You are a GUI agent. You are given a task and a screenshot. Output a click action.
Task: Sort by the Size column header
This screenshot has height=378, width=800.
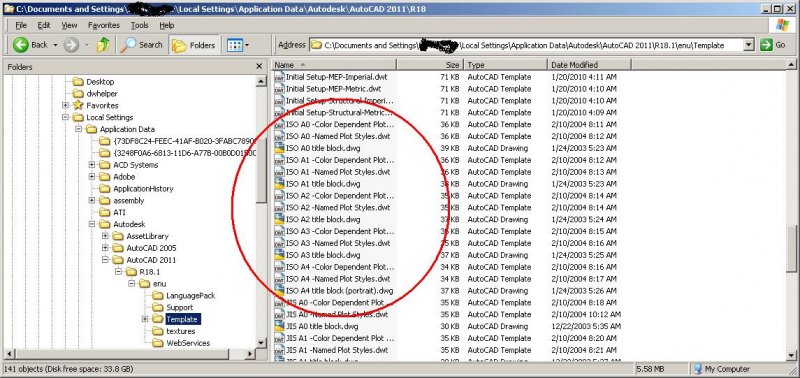[x=430, y=65]
